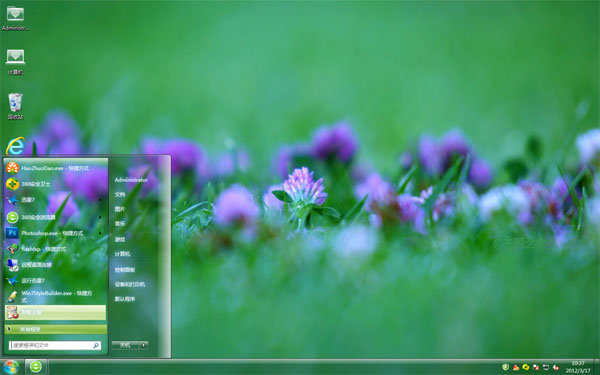Open the Administrator folder icon on desktop
Image resolution: width=600 pixels, height=375 pixels.
coord(15,18)
